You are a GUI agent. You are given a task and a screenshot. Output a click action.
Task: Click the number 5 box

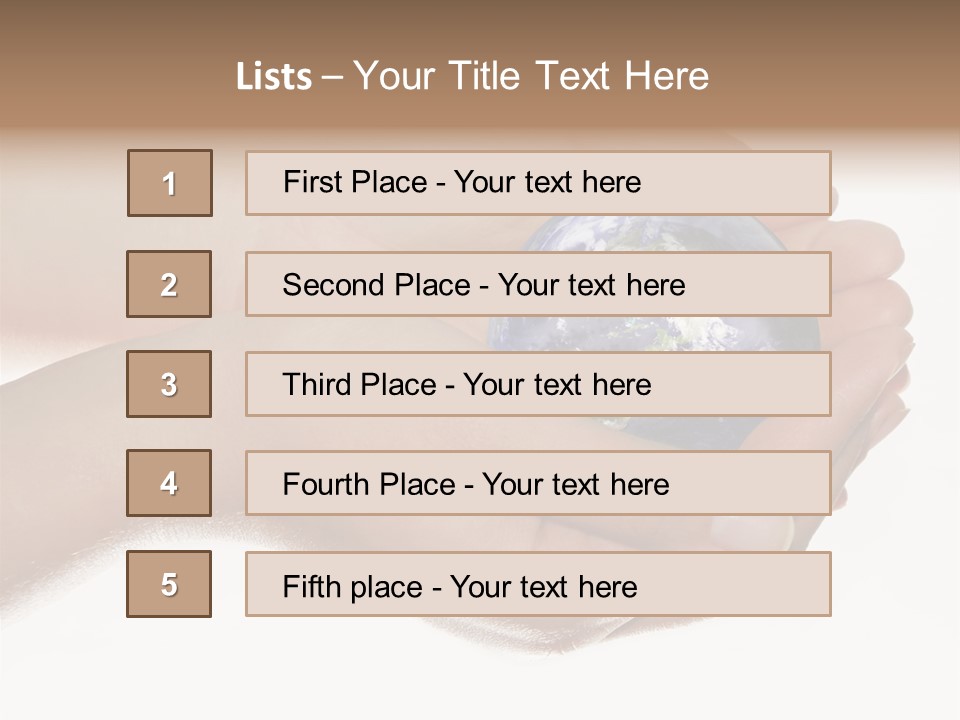point(169,584)
